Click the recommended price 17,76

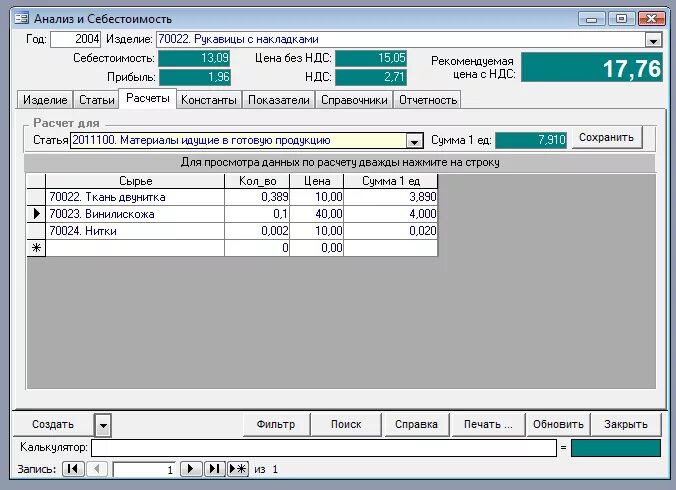[x=592, y=68]
